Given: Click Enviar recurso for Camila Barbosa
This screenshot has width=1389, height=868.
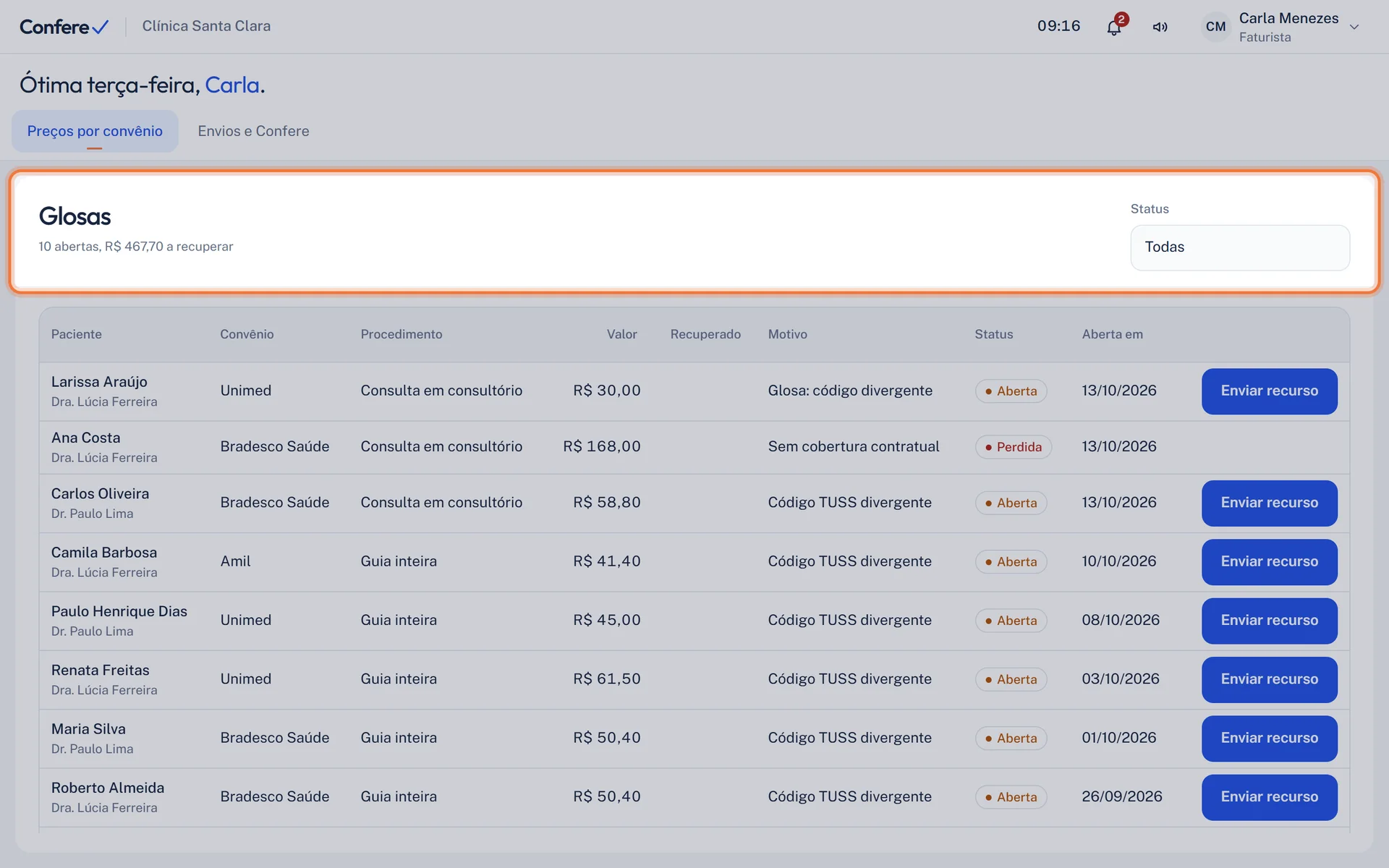Looking at the screenshot, I should pos(1269,562).
